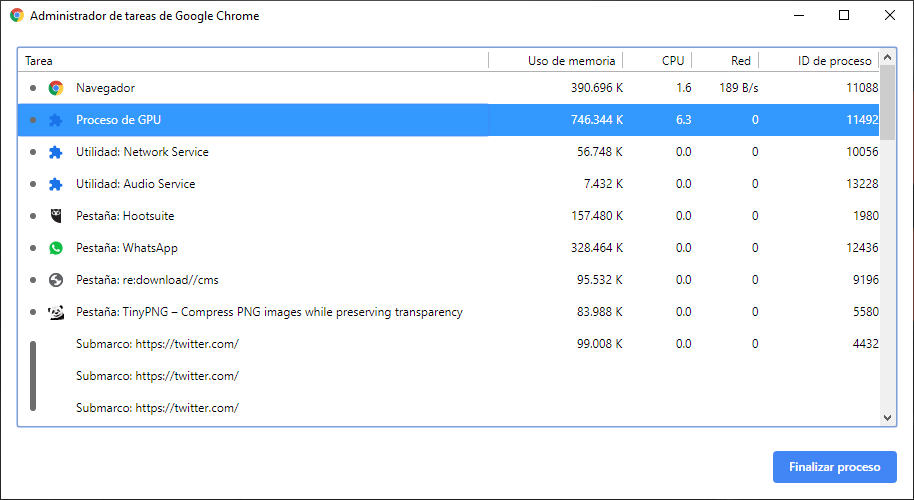Click memory value 7.432 K

603,184
